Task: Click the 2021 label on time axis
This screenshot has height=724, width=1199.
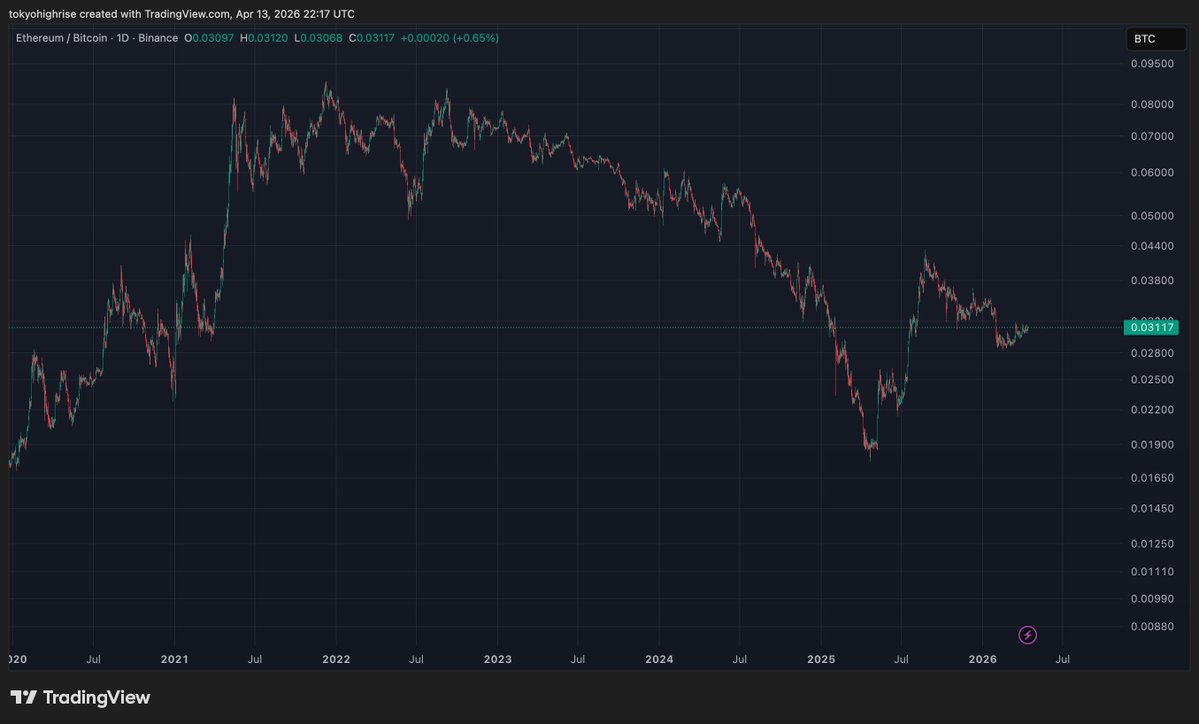Action: [x=174, y=659]
